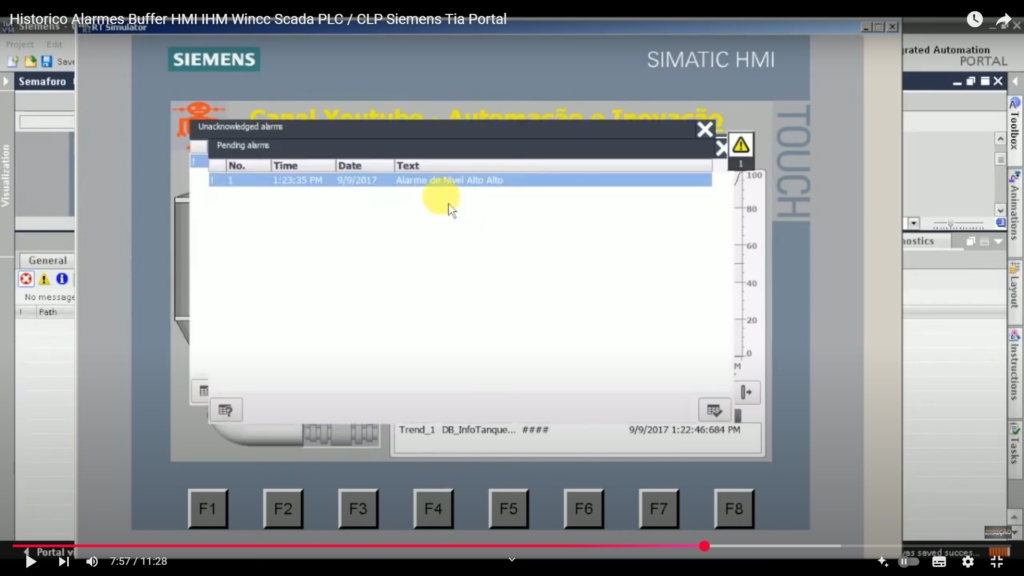Toggle the error filter icon in the messages pane
The width and height of the screenshot is (1024, 576).
(26, 280)
